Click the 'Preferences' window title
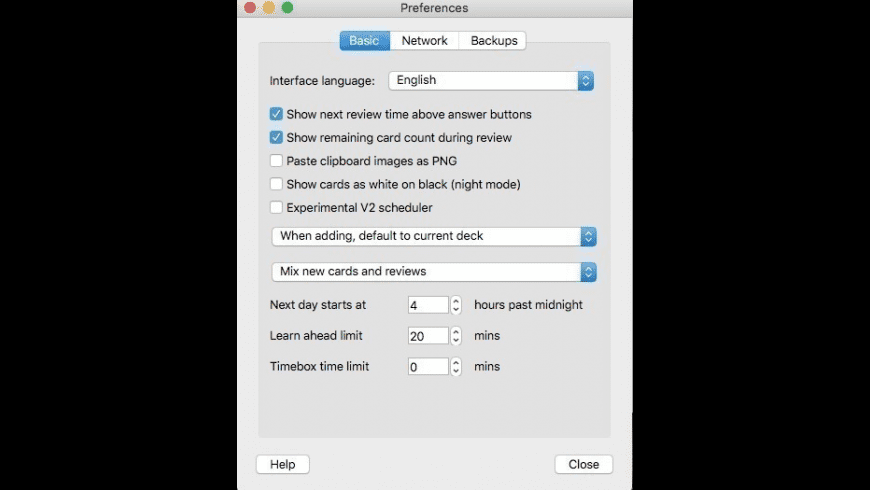870x490 pixels. click(434, 8)
